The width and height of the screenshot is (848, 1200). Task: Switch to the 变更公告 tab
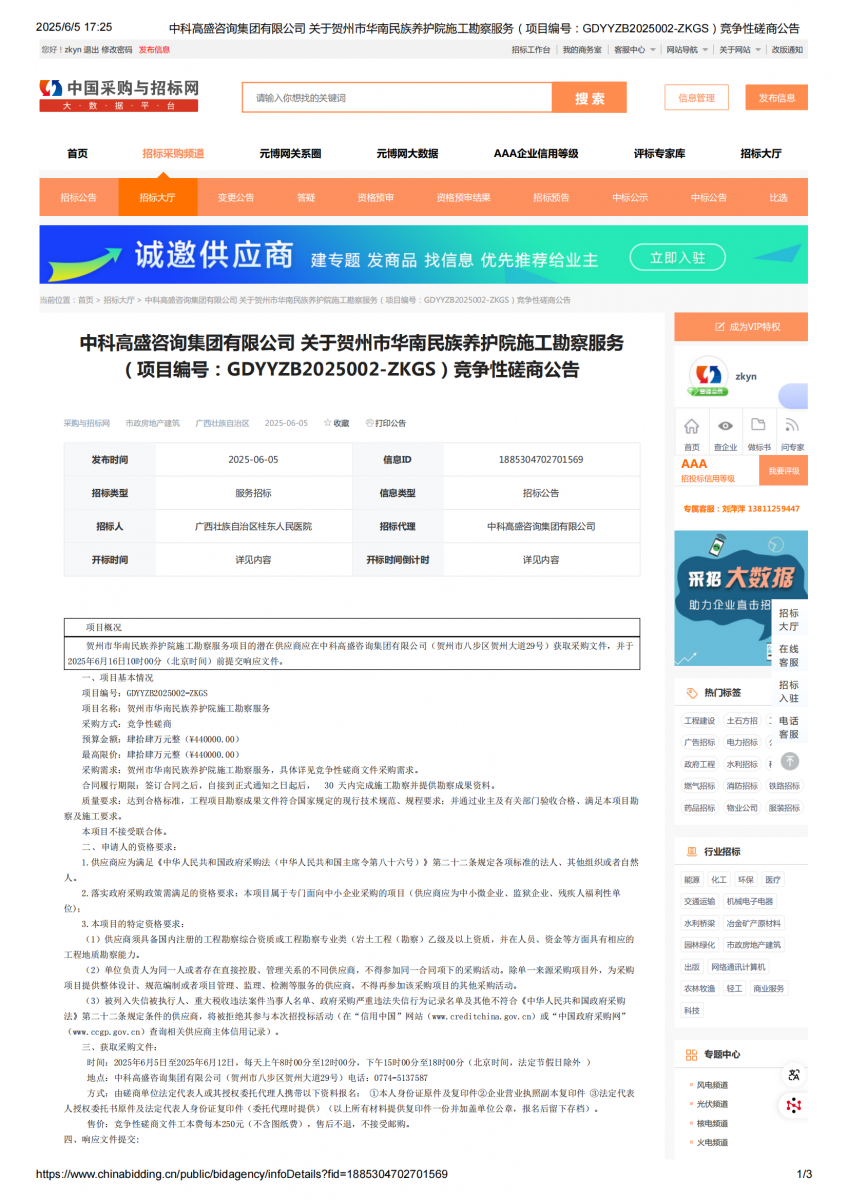[236, 198]
